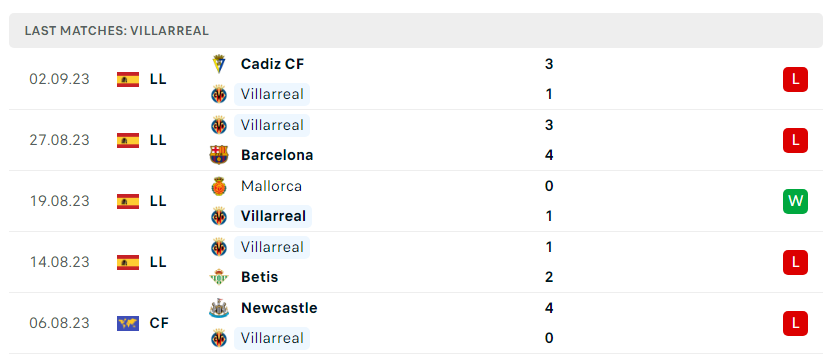Open the Newcastle team link
The image size is (827, 362).
pos(279,308)
